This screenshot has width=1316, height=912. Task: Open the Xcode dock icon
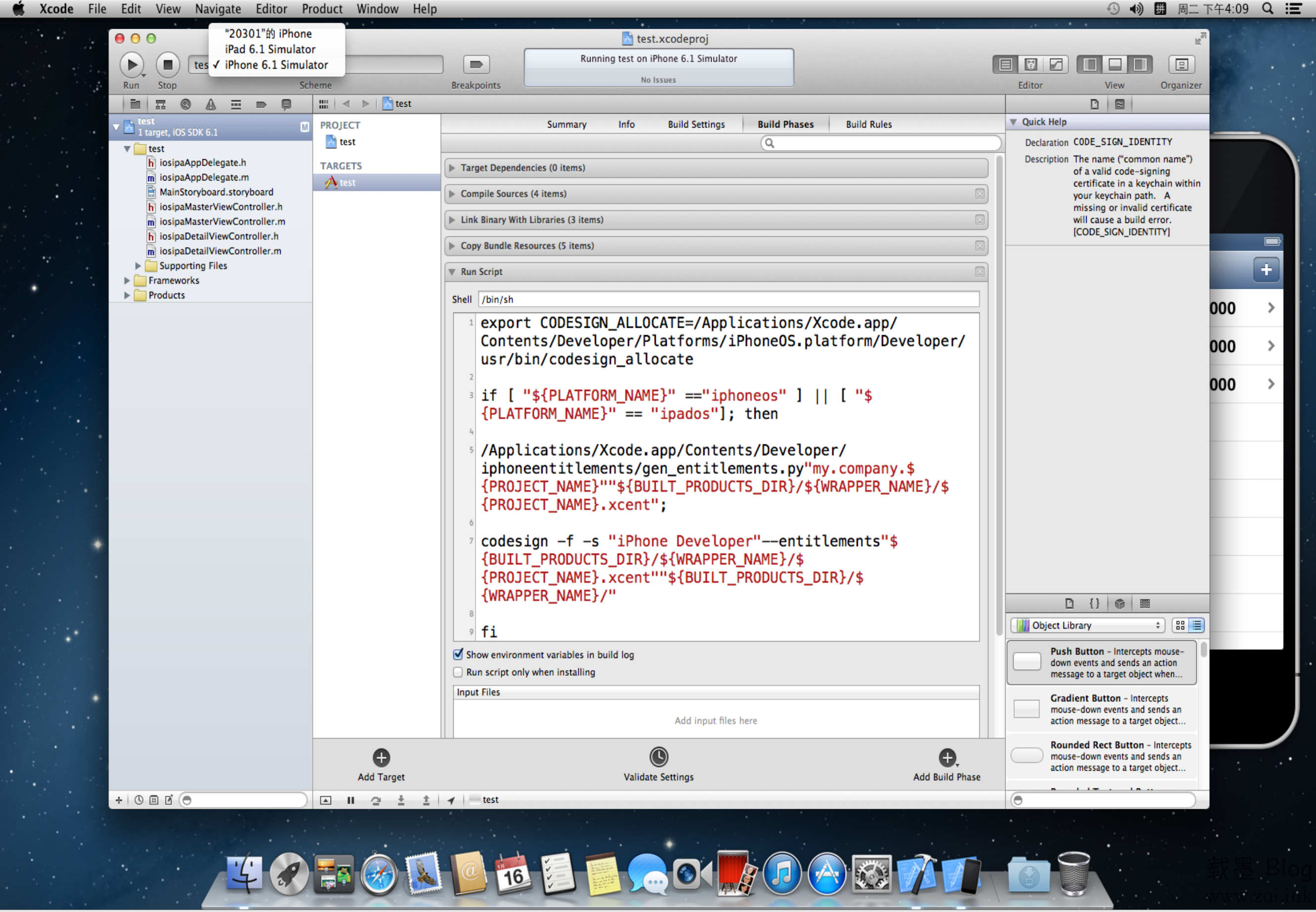point(916,874)
